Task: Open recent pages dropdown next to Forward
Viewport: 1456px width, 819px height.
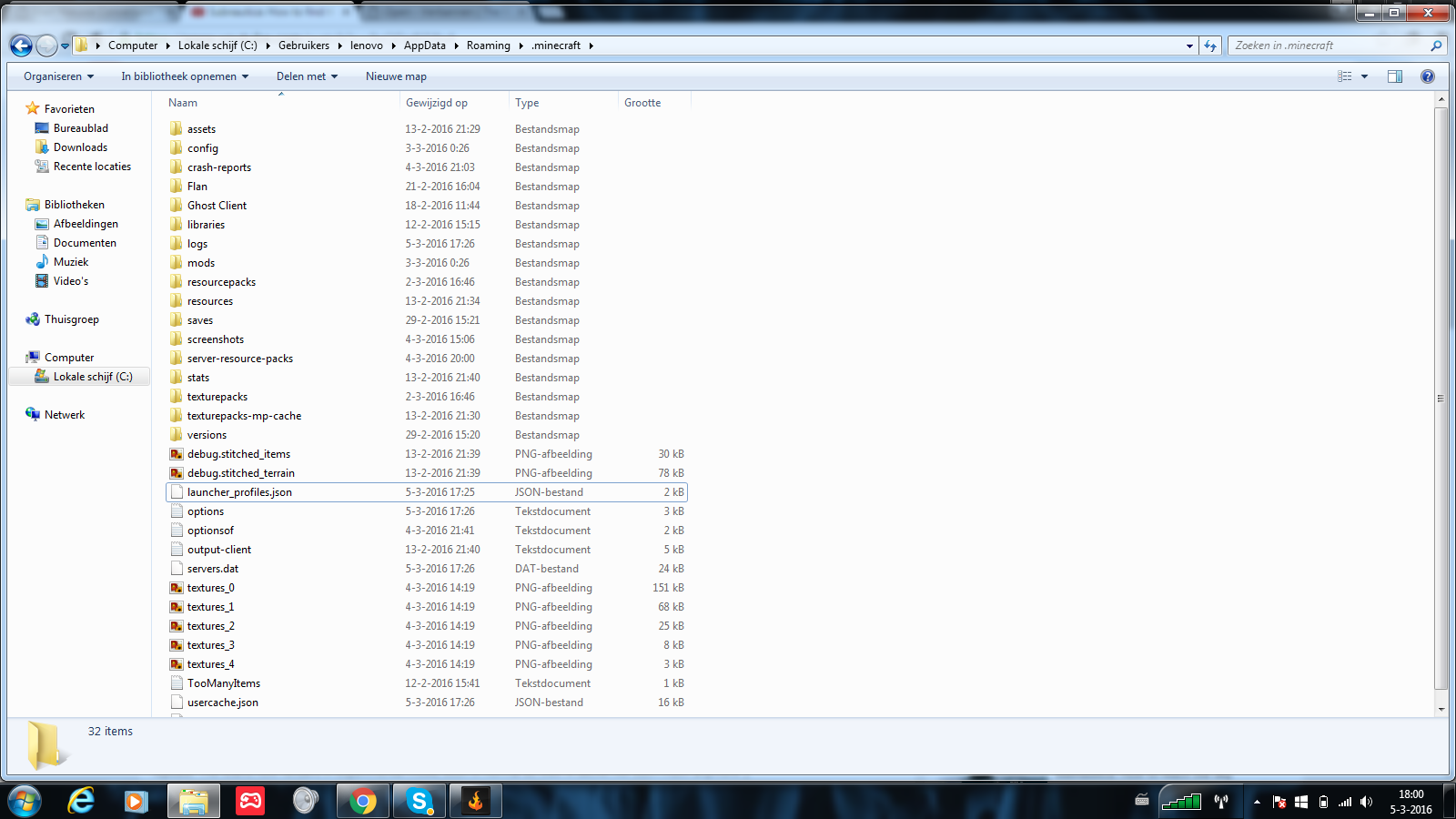Action: (x=65, y=45)
